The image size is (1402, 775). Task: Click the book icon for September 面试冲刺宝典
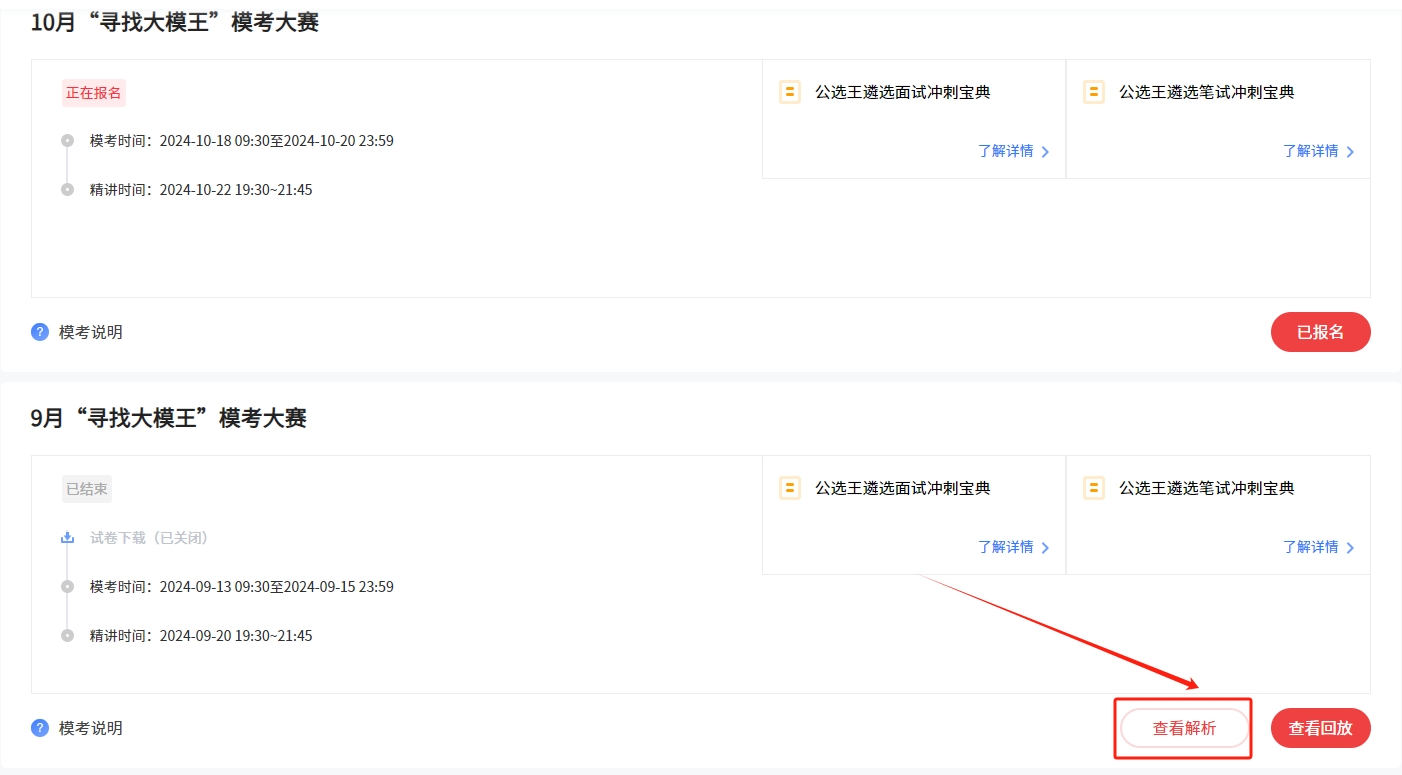[790, 488]
